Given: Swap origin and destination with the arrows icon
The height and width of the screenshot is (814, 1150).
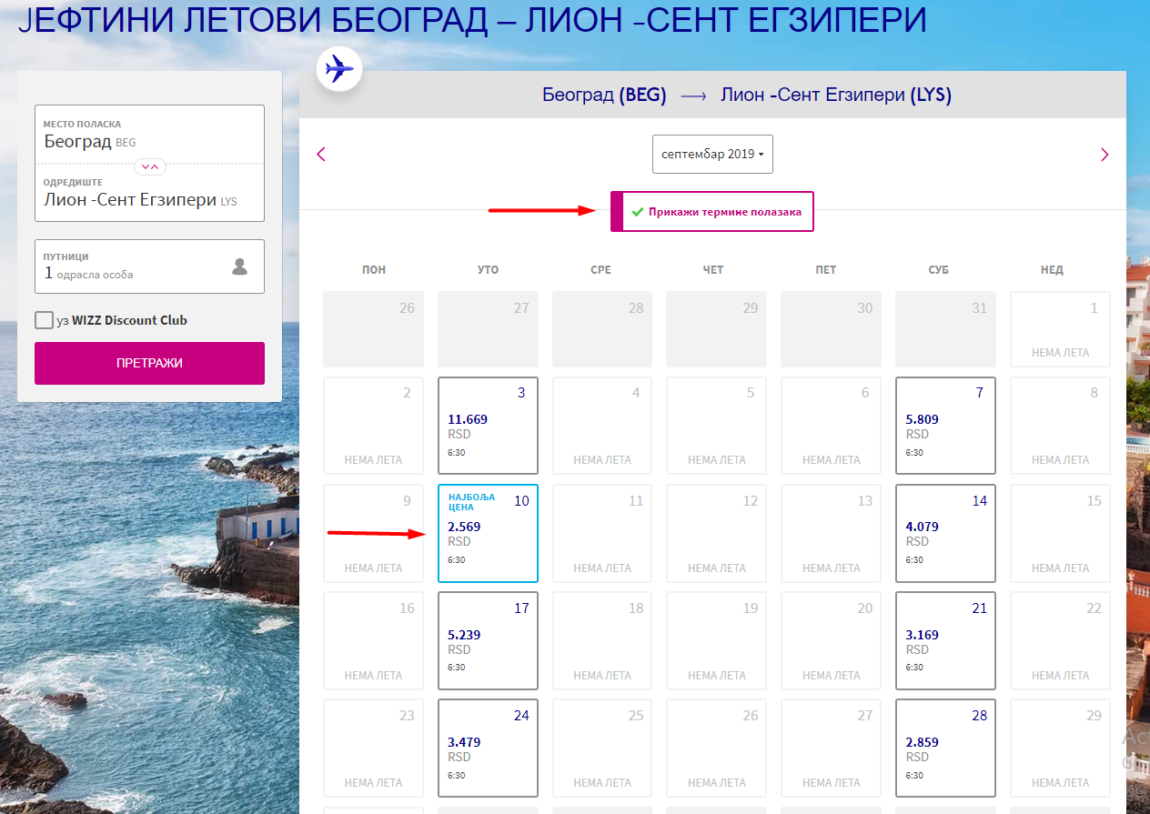Looking at the screenshot, I should 150,166.
